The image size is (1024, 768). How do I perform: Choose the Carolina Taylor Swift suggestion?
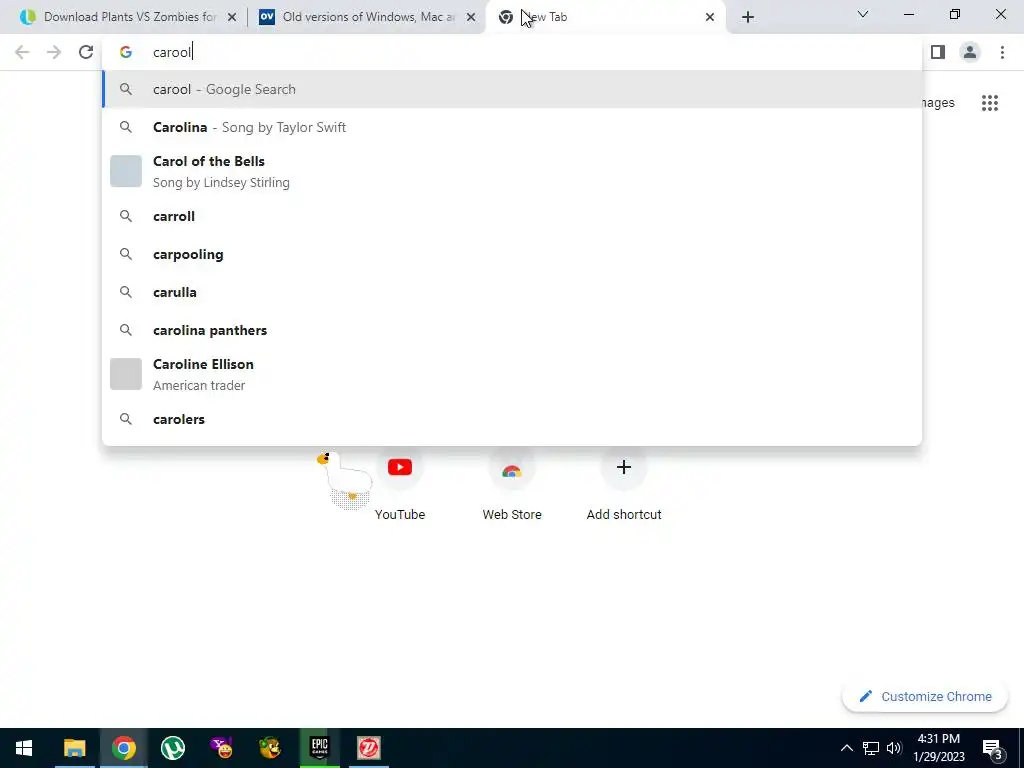point(512,127)
